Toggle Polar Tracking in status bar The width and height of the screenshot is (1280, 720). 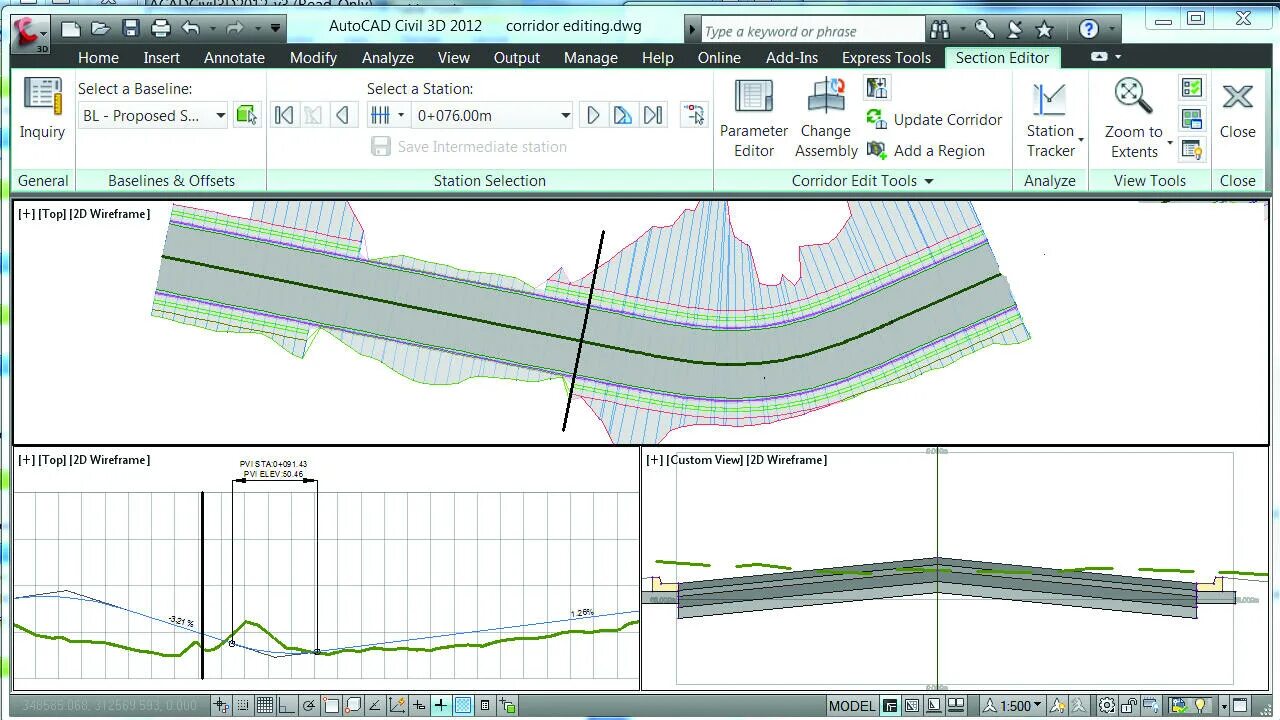click(x=309, y=705)
